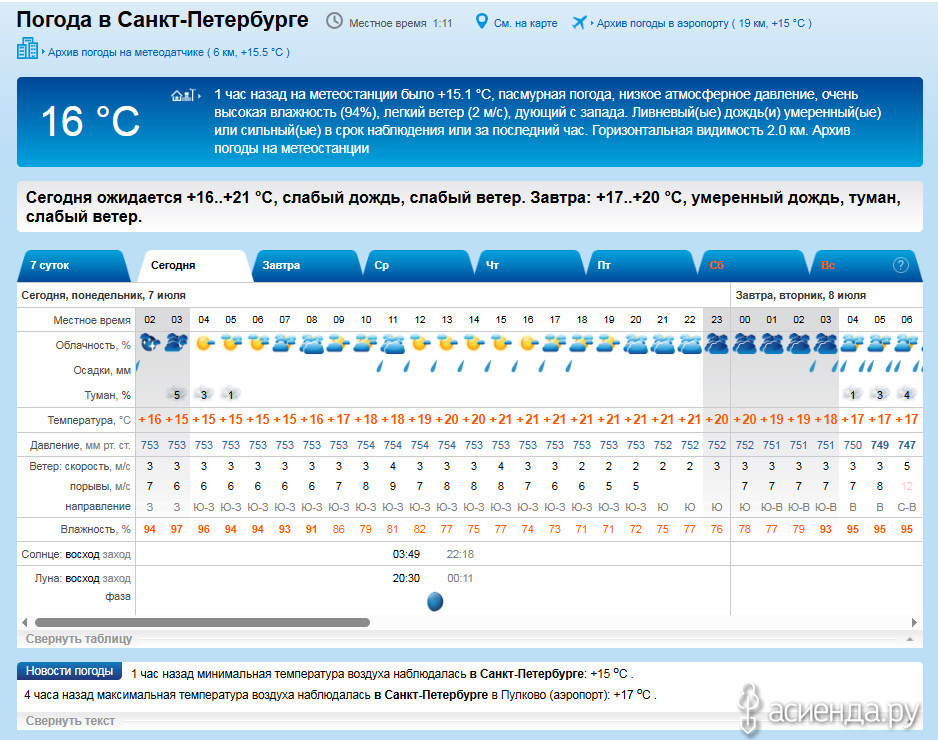Open the Завтра forecast tab
The width and height of the screenshot is (938, 740).
pyautogui.click(x=306, y=266)
